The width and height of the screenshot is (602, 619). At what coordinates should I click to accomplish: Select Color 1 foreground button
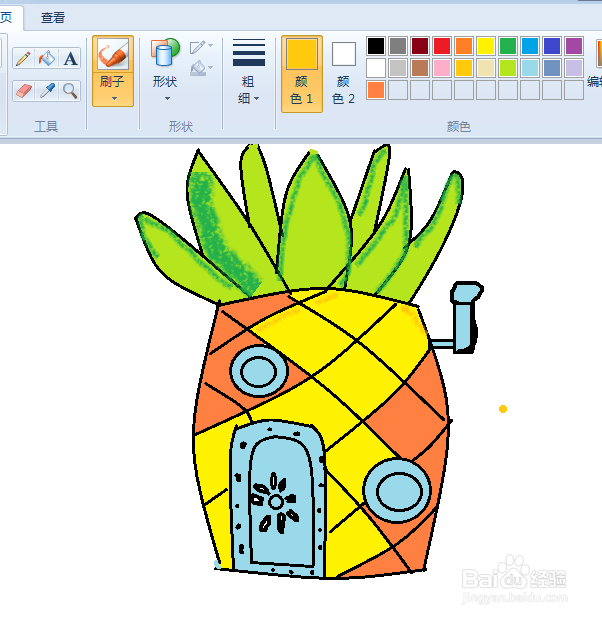tap(302, 74)
